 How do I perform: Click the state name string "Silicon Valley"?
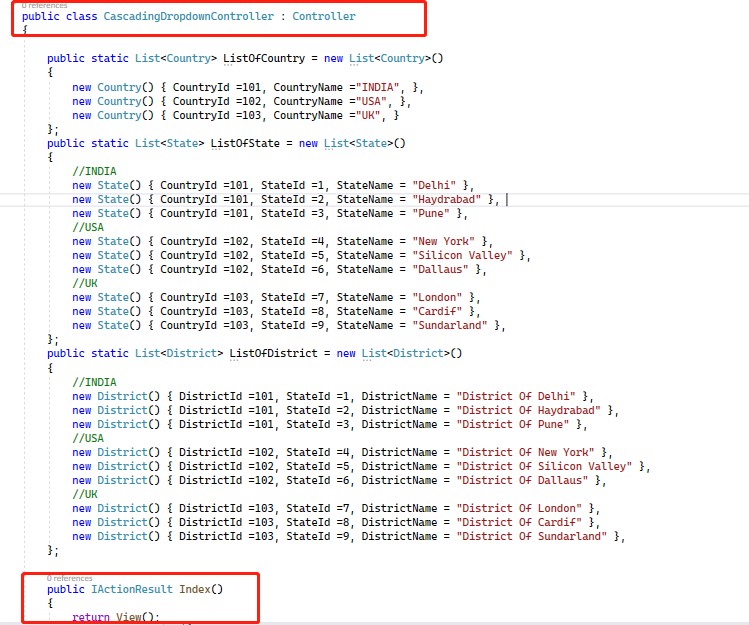coord(462,255)
